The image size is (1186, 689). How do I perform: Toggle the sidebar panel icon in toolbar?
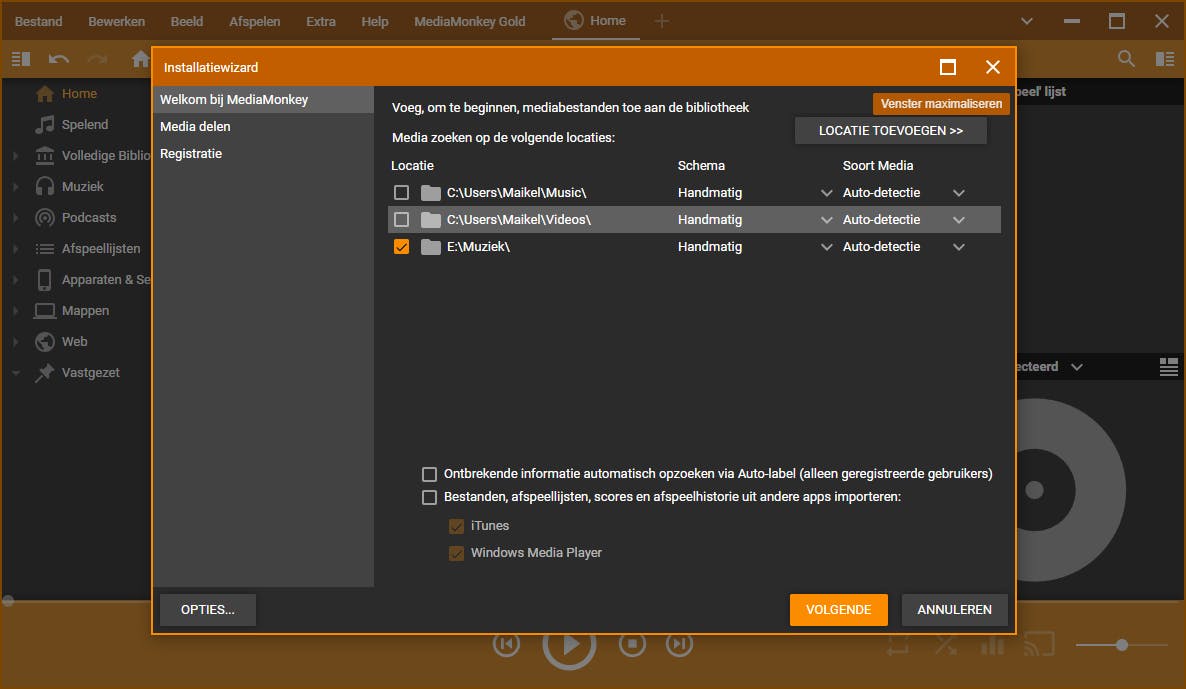coord(20,59)
